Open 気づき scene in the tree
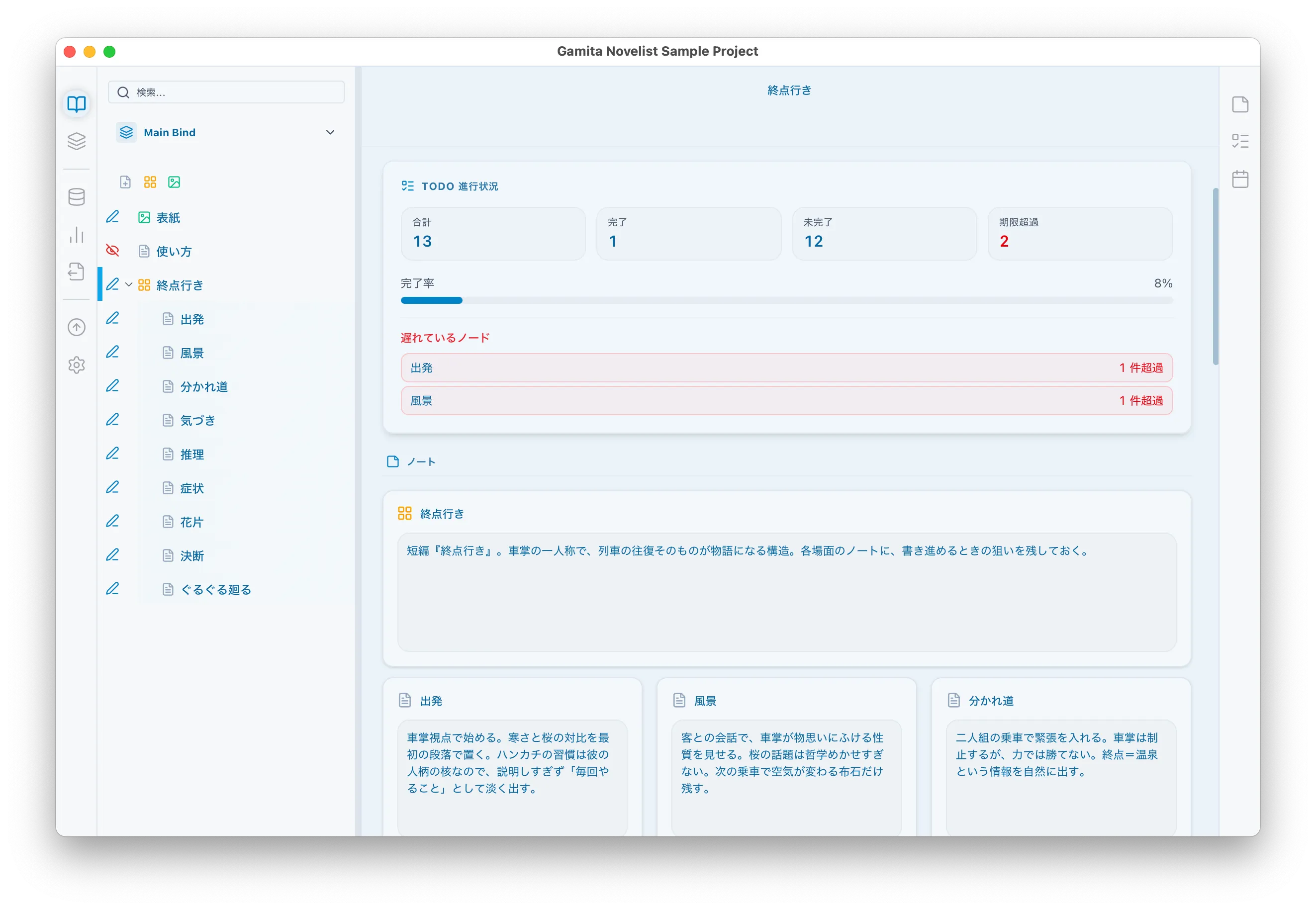The width and height of the screenshot is (1316, 910). click(197, 420)
